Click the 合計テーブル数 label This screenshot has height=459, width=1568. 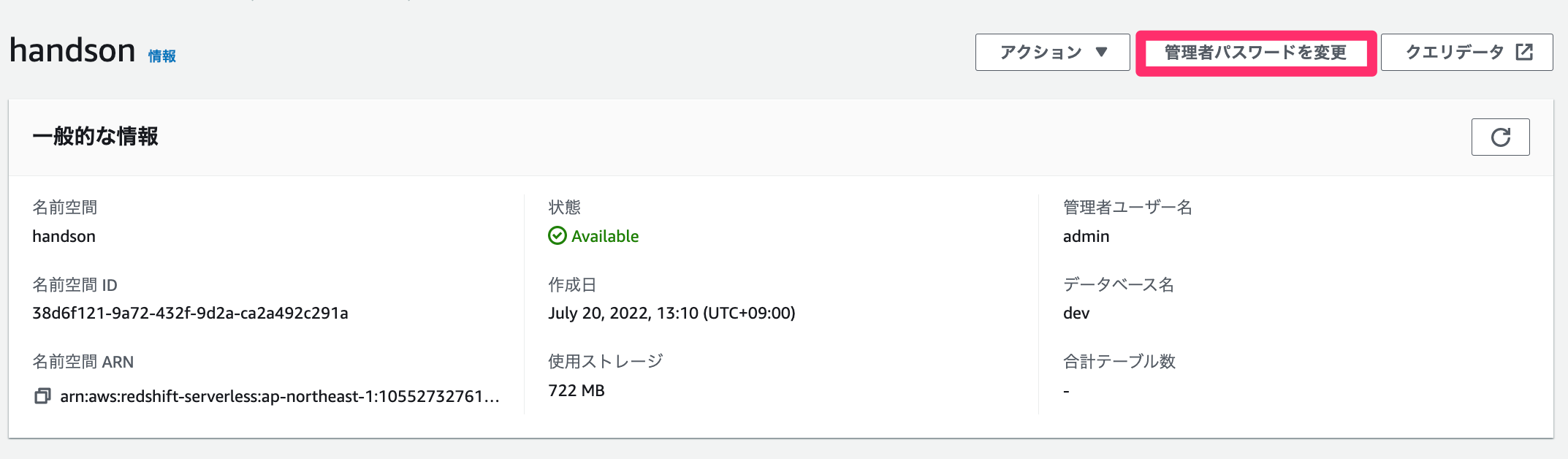1119,361
